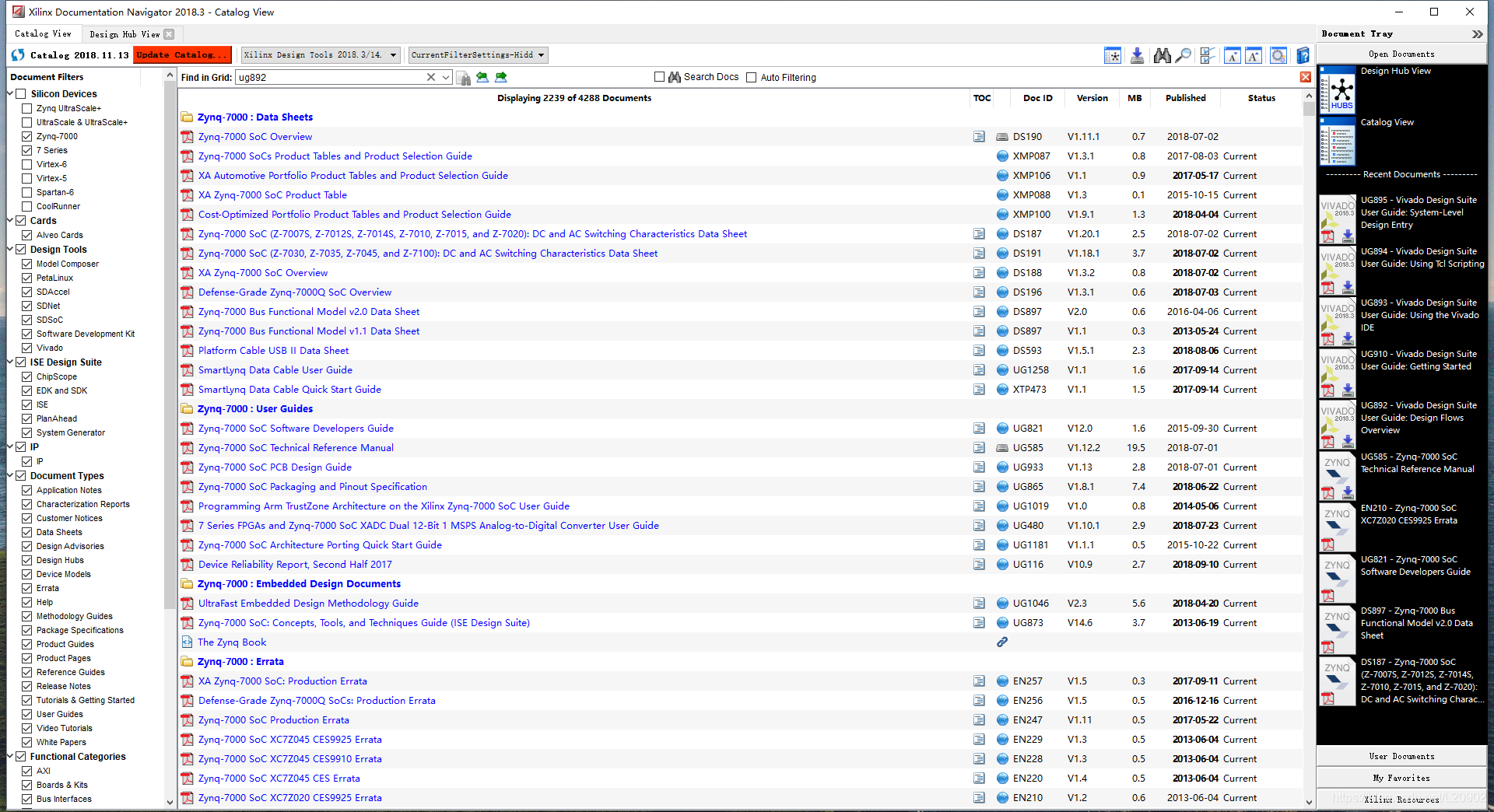The height and width of the screenshot is (812, 1494).
Task: Collapse the Cards filter group
Action: coord(10,220)
